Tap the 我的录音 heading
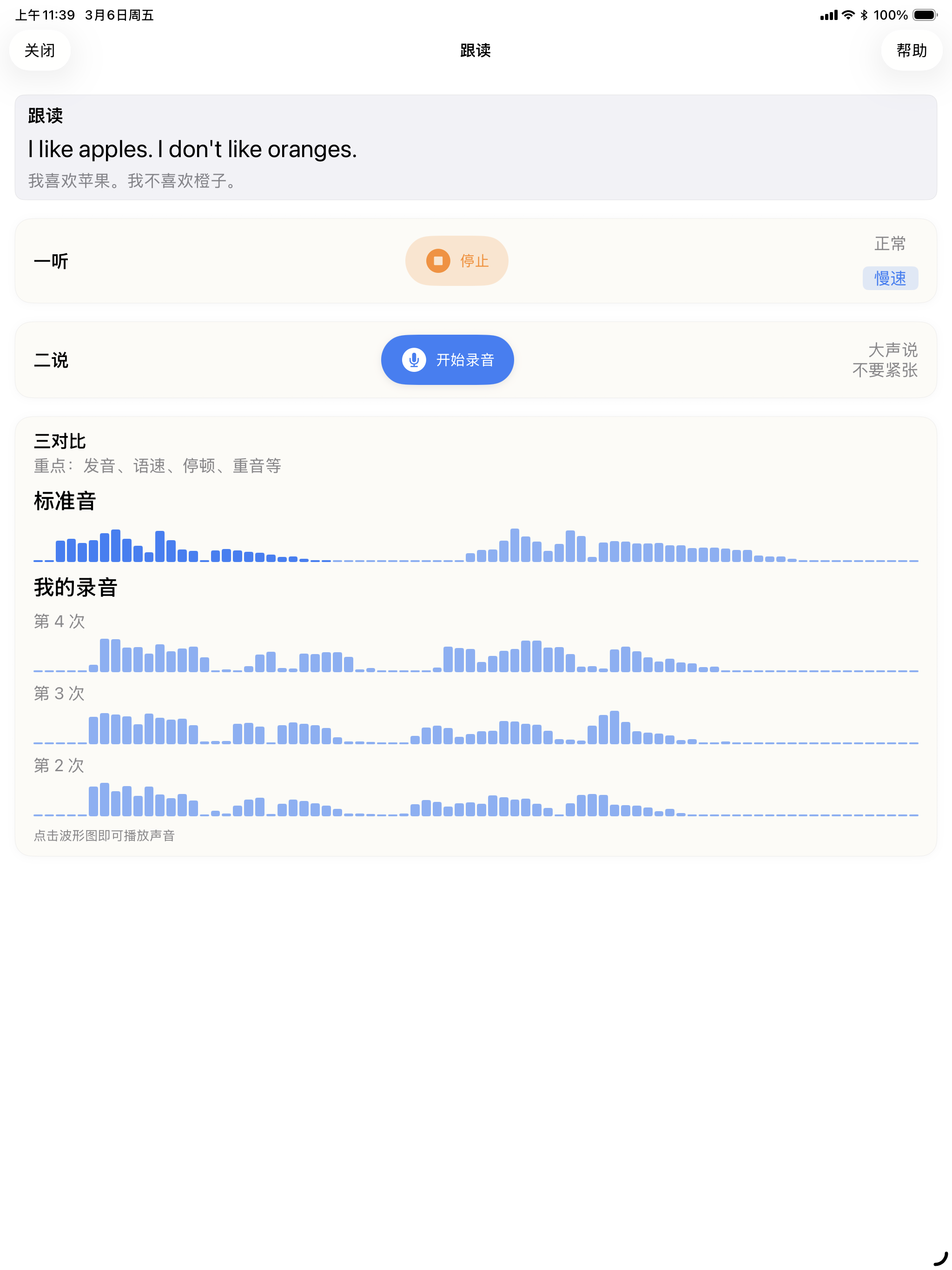 [76, 587]
